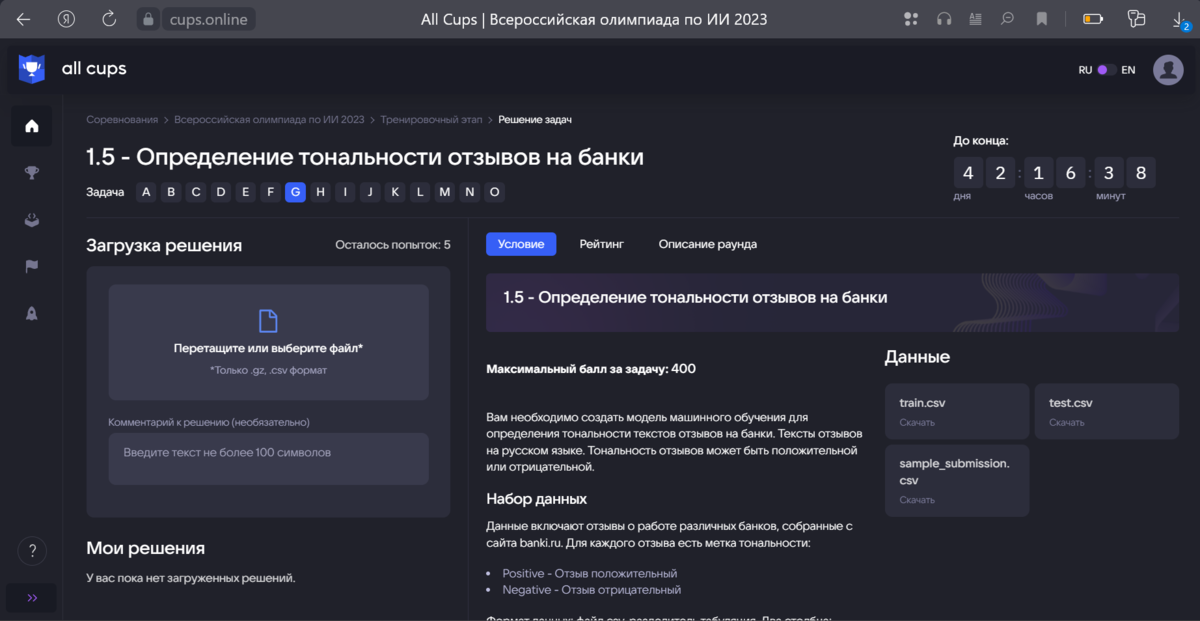Click the Осталось попыток: 5 text
The image size is (1200, 621).
tap(393, 245)
